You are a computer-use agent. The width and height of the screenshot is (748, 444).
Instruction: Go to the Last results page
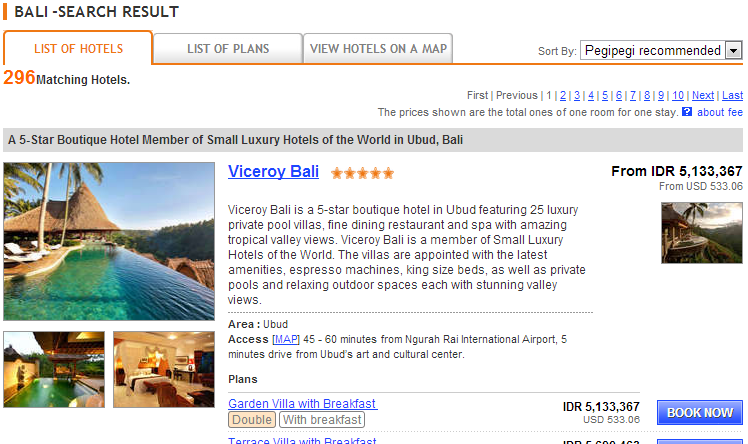732,95
